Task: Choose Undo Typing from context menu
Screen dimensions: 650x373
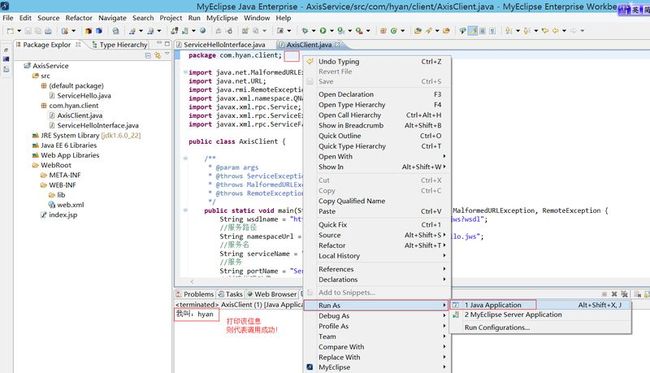Action: (x=377, y=61)
